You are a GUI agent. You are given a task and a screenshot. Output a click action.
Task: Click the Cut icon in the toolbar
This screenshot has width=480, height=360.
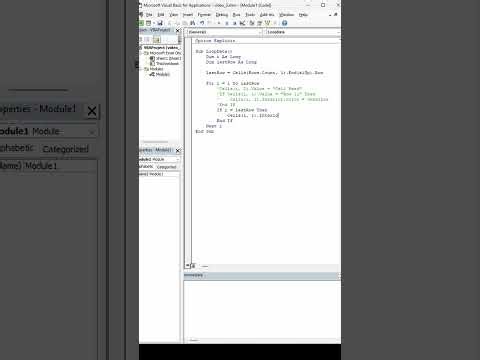click(x=169, y=23)
